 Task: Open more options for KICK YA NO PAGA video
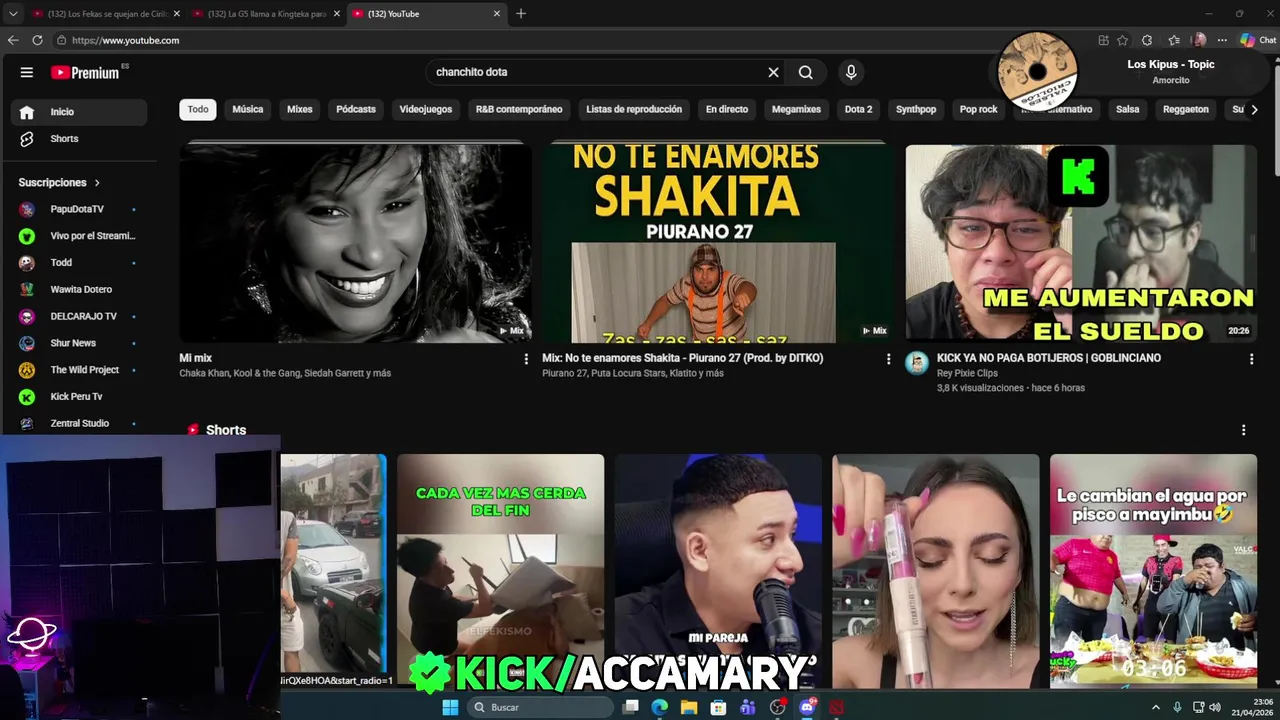click(x=1251, y=359)
